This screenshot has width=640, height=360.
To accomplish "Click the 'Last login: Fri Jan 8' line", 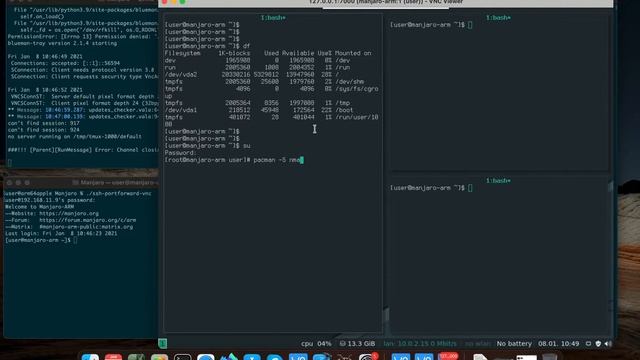I will pos(61,233).
